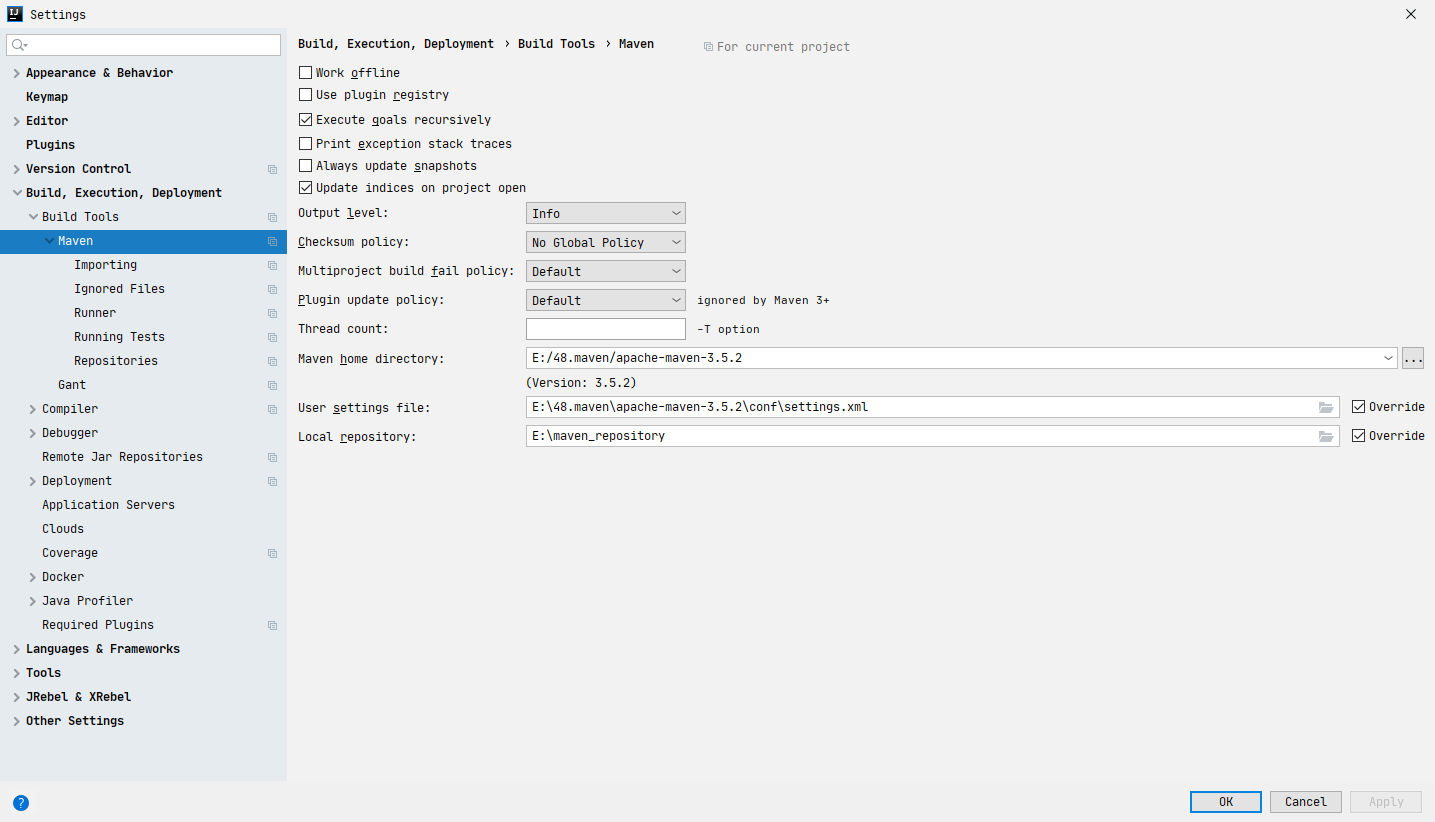Click project-level icon beside Build Tools

click(272, 217)
